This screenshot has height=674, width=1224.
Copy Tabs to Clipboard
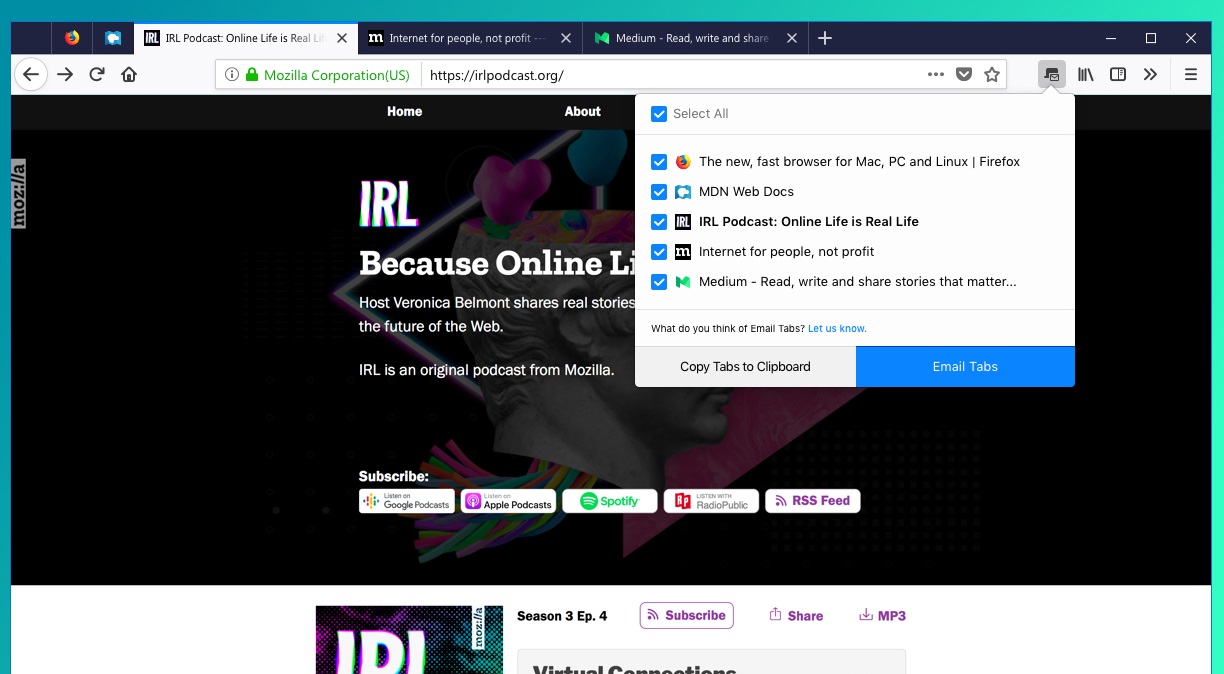(745, 367)
